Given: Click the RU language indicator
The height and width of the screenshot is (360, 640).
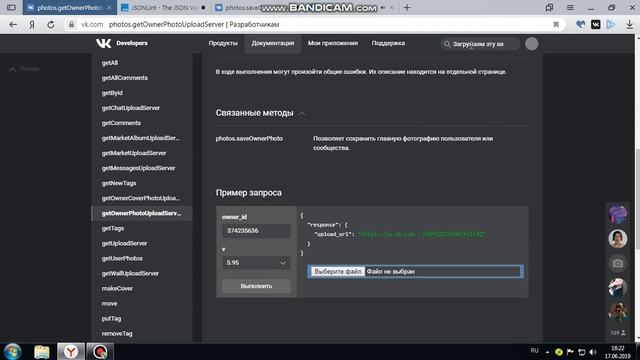Looking at the screenshot, I should [534, 351].
